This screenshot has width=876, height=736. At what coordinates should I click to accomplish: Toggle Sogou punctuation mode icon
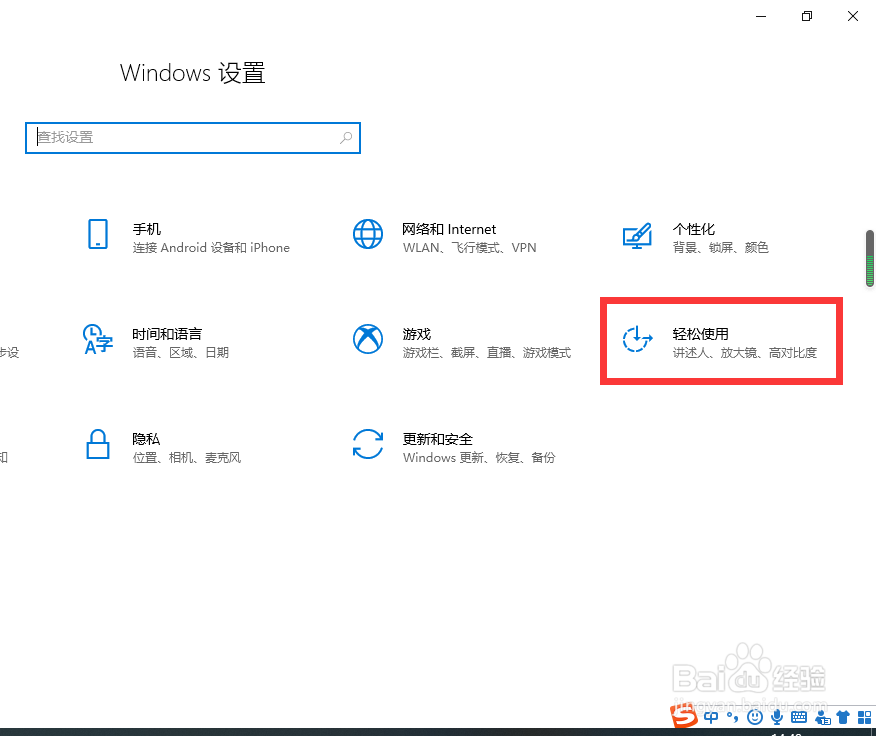point(732,717)
